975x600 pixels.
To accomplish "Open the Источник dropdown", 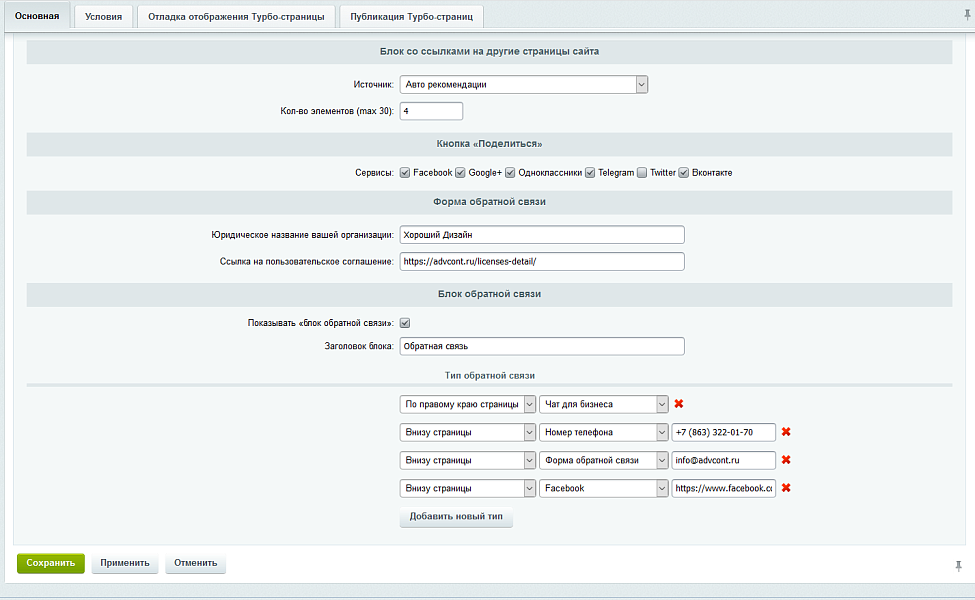I will 524,85.
